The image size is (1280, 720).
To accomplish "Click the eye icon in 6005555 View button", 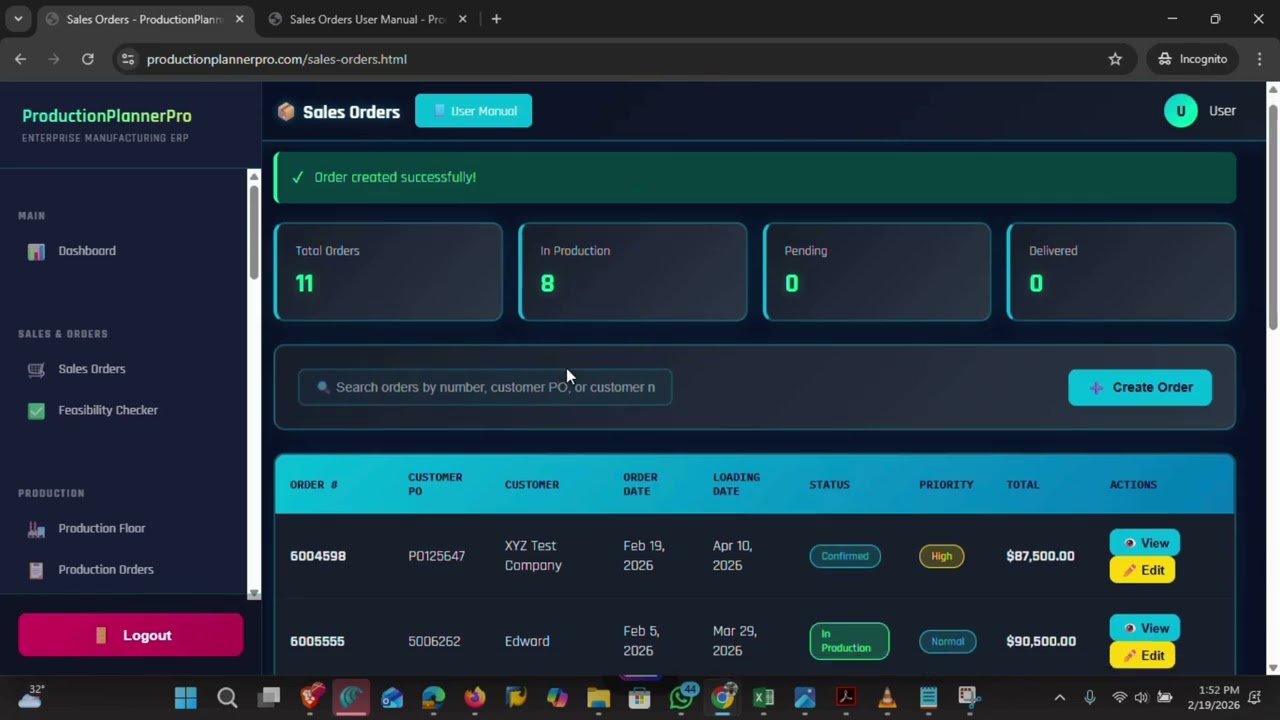I will point(1130,628).
